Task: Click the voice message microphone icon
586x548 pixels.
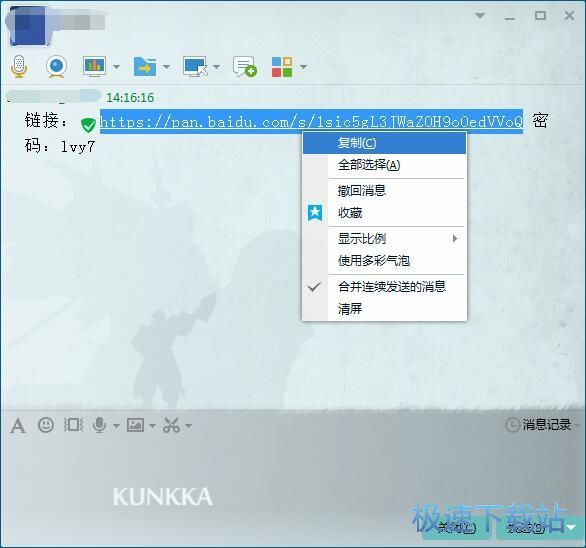Action: coord(99,425)
